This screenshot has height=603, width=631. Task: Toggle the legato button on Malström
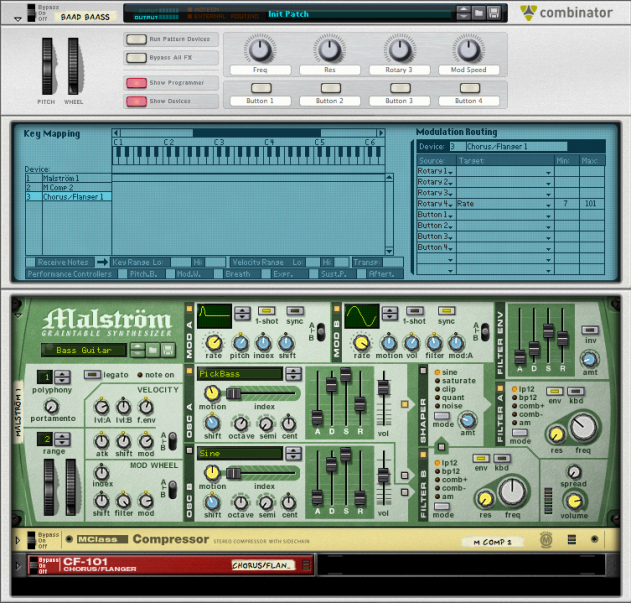coord(92,374)
